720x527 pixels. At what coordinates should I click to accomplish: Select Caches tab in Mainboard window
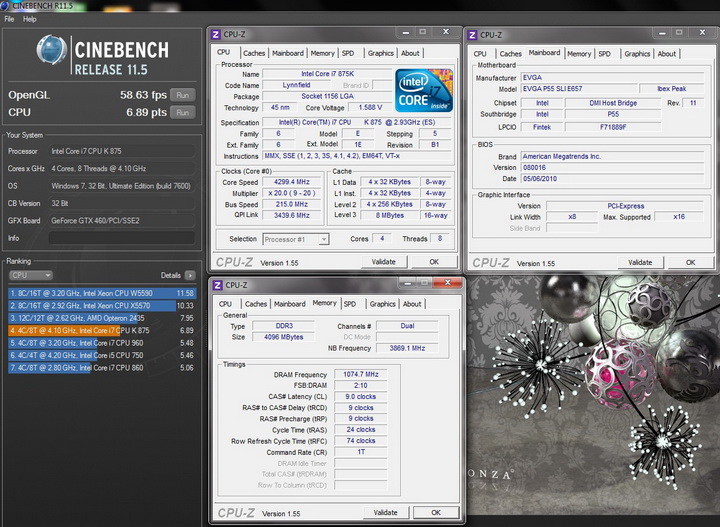click(x=511, y=54)
